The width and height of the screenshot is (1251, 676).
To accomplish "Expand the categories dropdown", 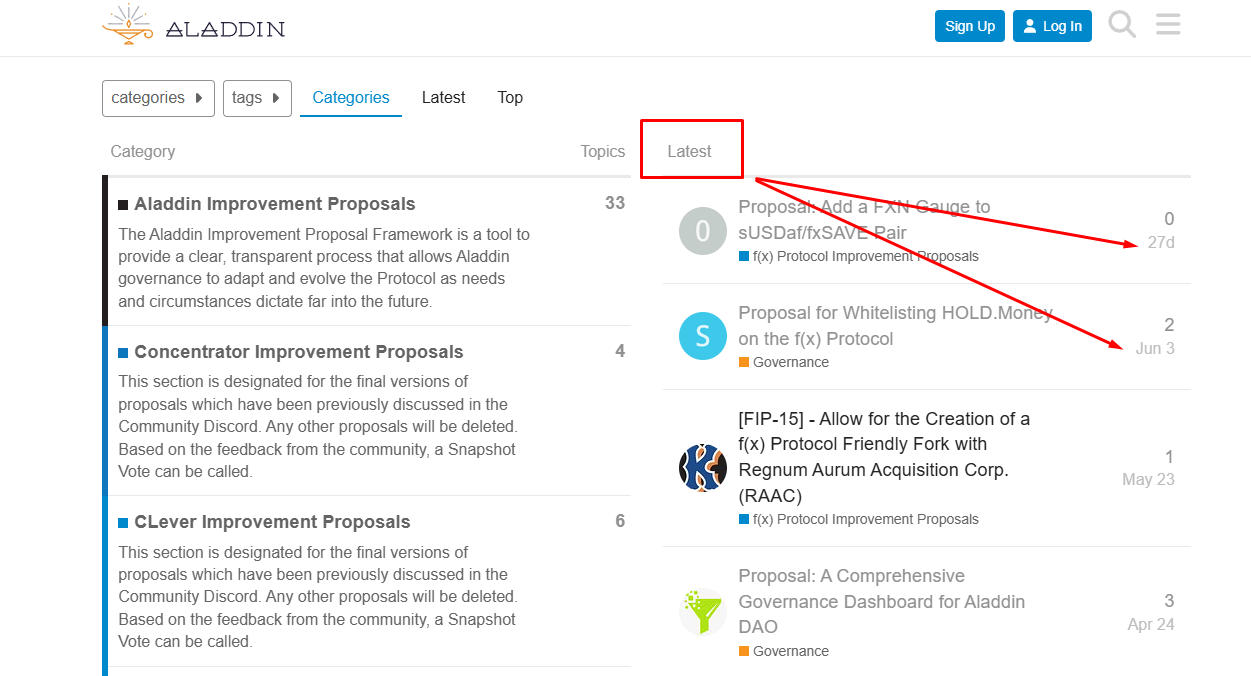I will [158, 98].
